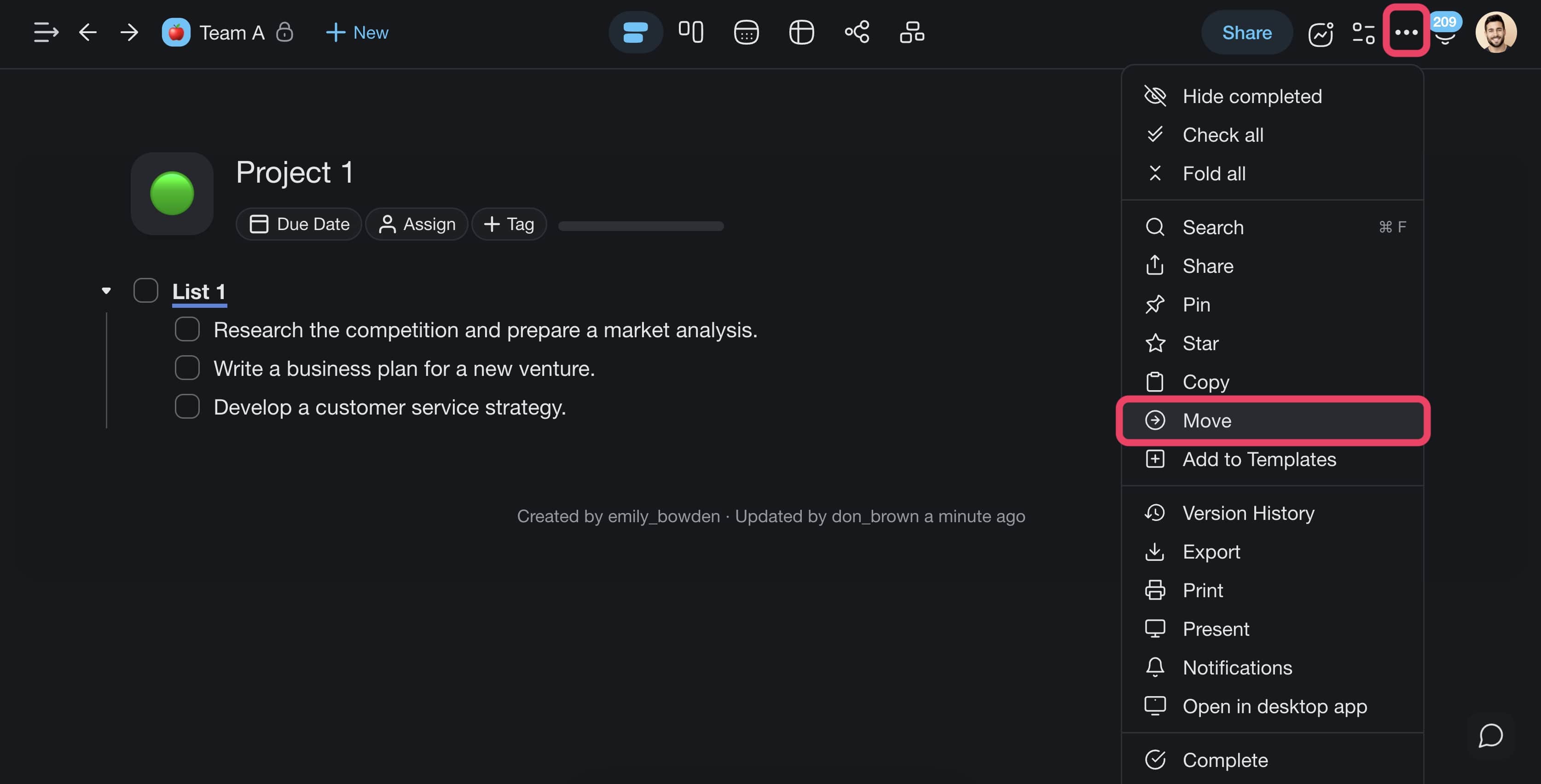The image size is (1541, 784).
Task: Check off "Write a business plan" task
Action: tap(187, 368)
